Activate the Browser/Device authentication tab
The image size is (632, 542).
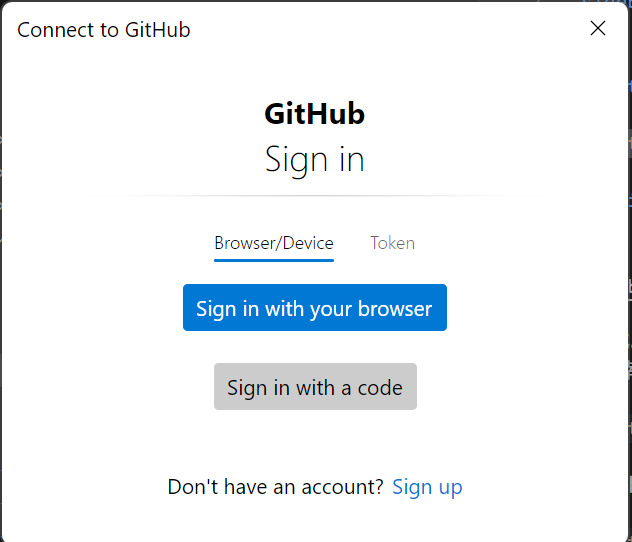[274, 243]
